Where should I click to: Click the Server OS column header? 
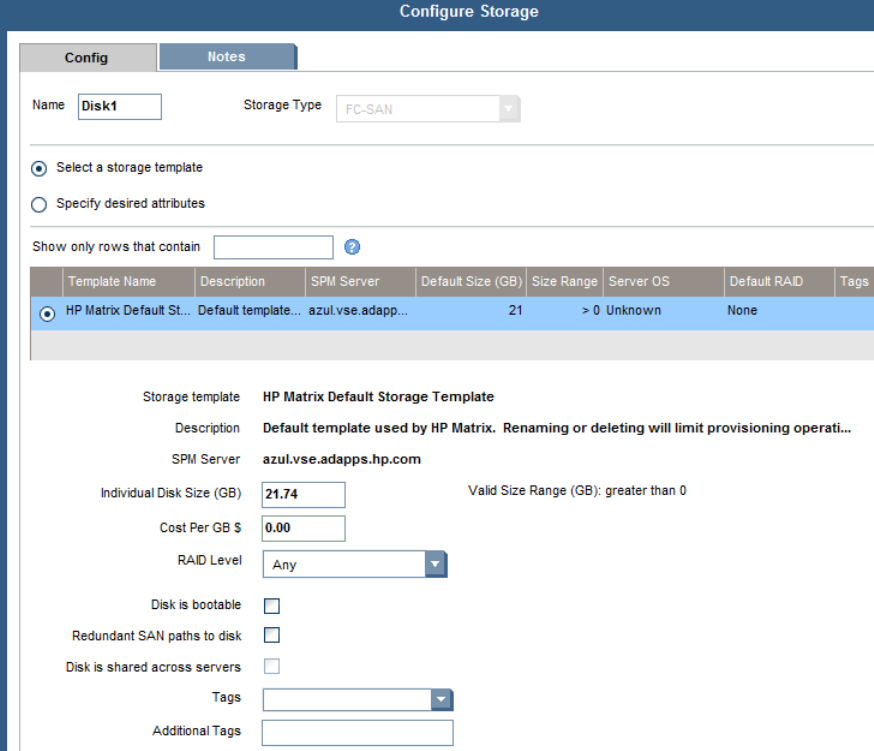pyautogui.click(x=639, y=282)
